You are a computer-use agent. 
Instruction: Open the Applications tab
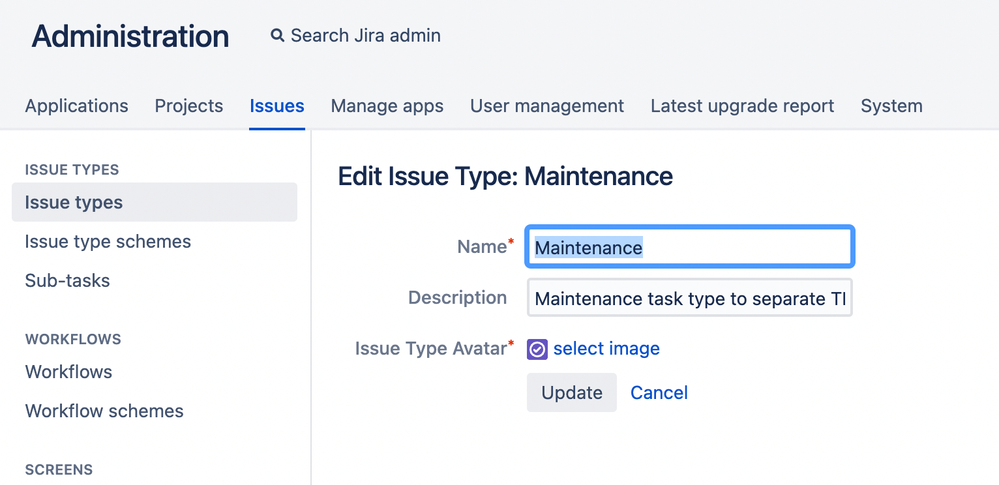[76, 106]
